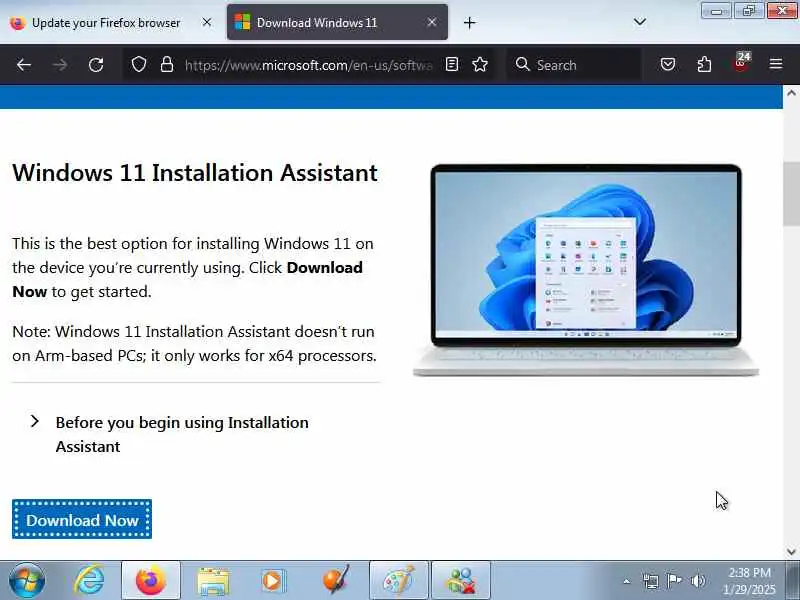This screenshot has height=600, width=800.
Task: Focus the Firefox Search box
Action: (574, 65)
